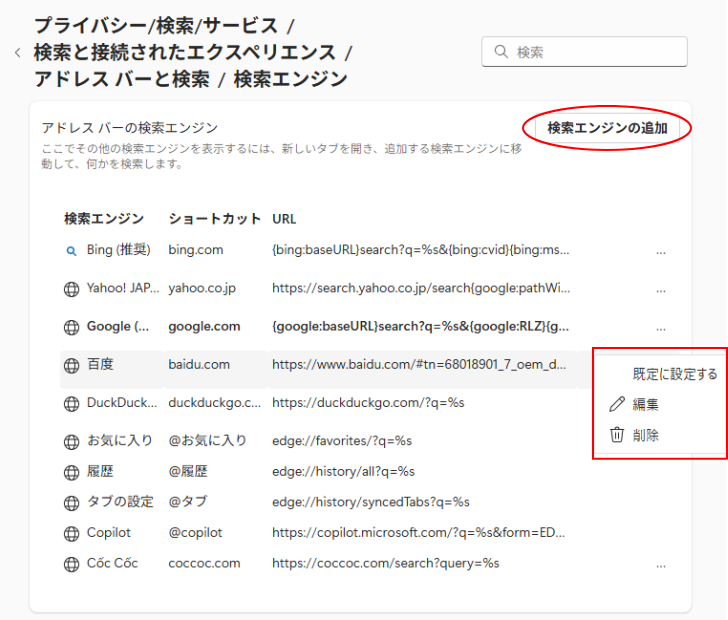Viewport: 728px width, 620px height.
Task: Choose 編集 from the context menu
Action: pos(645,404)
